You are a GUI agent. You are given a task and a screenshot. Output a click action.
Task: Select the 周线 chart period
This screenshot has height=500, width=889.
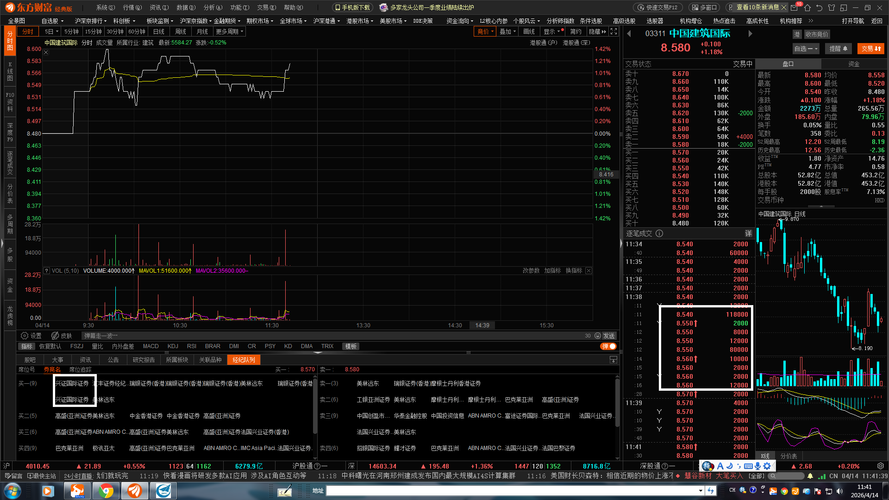click(x=180, y=32)
